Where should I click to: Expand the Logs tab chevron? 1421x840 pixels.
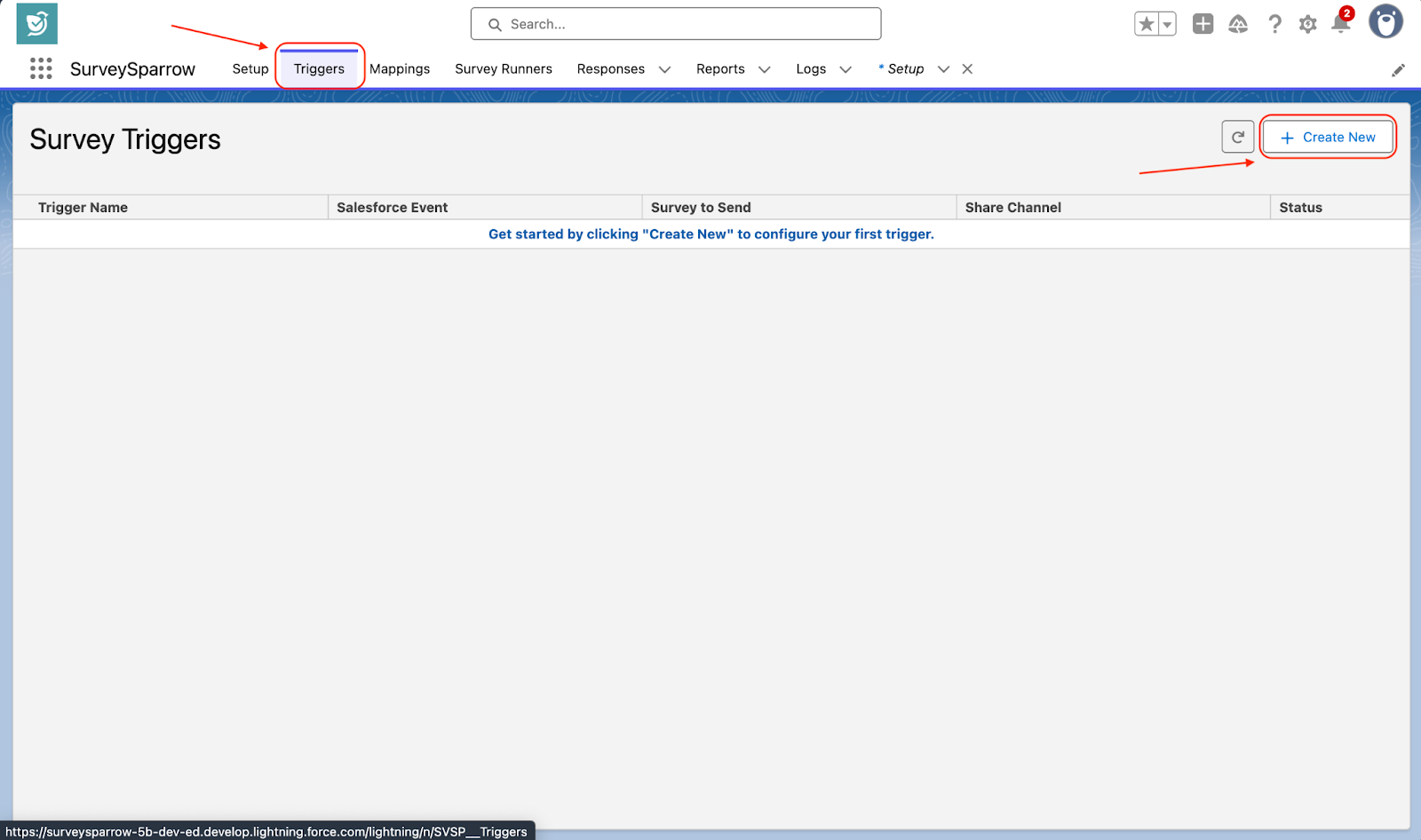(845, 69)
